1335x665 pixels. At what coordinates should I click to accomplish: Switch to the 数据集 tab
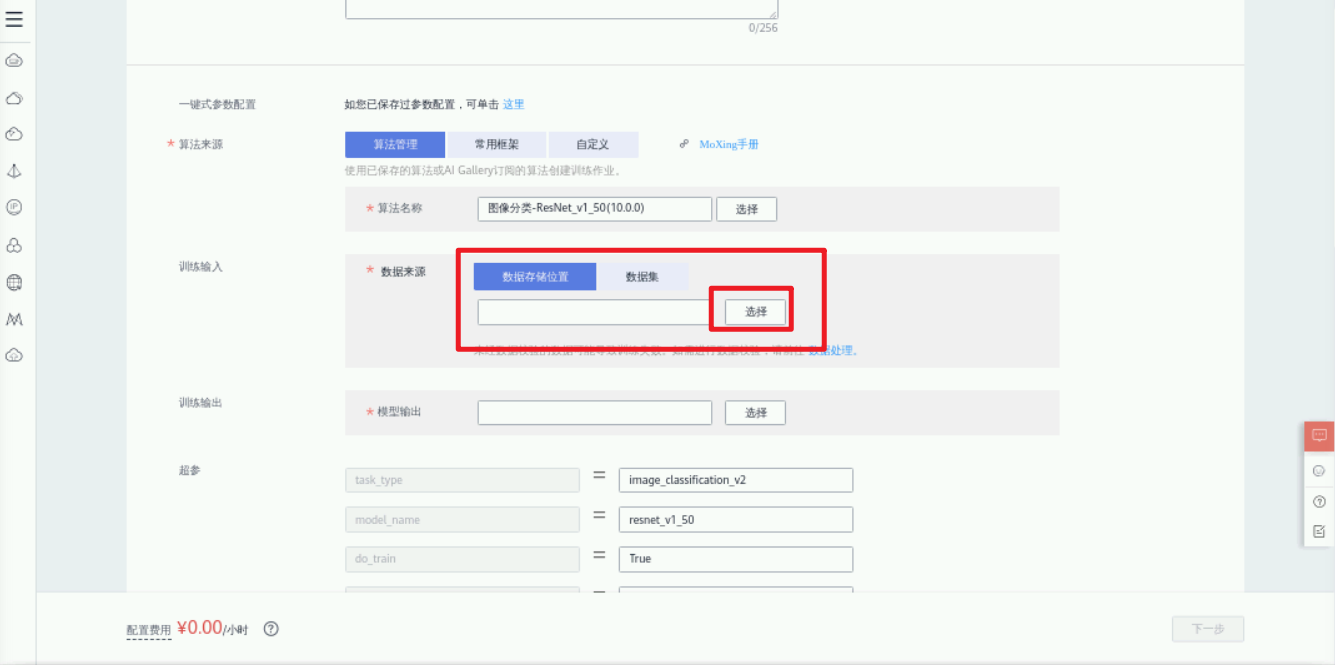(x=642, y=277)
